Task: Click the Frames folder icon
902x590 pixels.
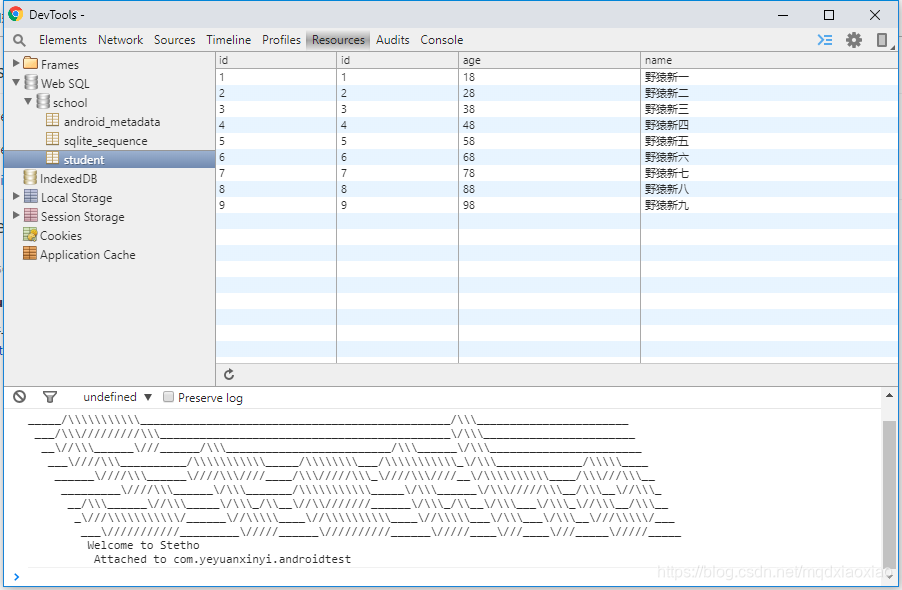Action: [30, 63]
